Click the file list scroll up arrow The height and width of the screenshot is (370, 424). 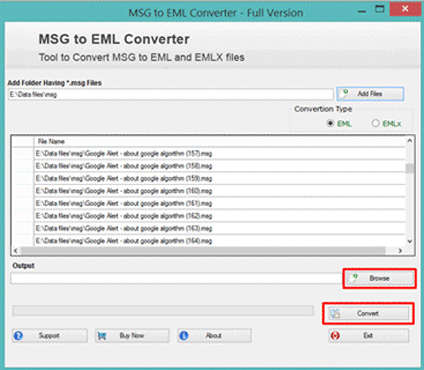410,141
